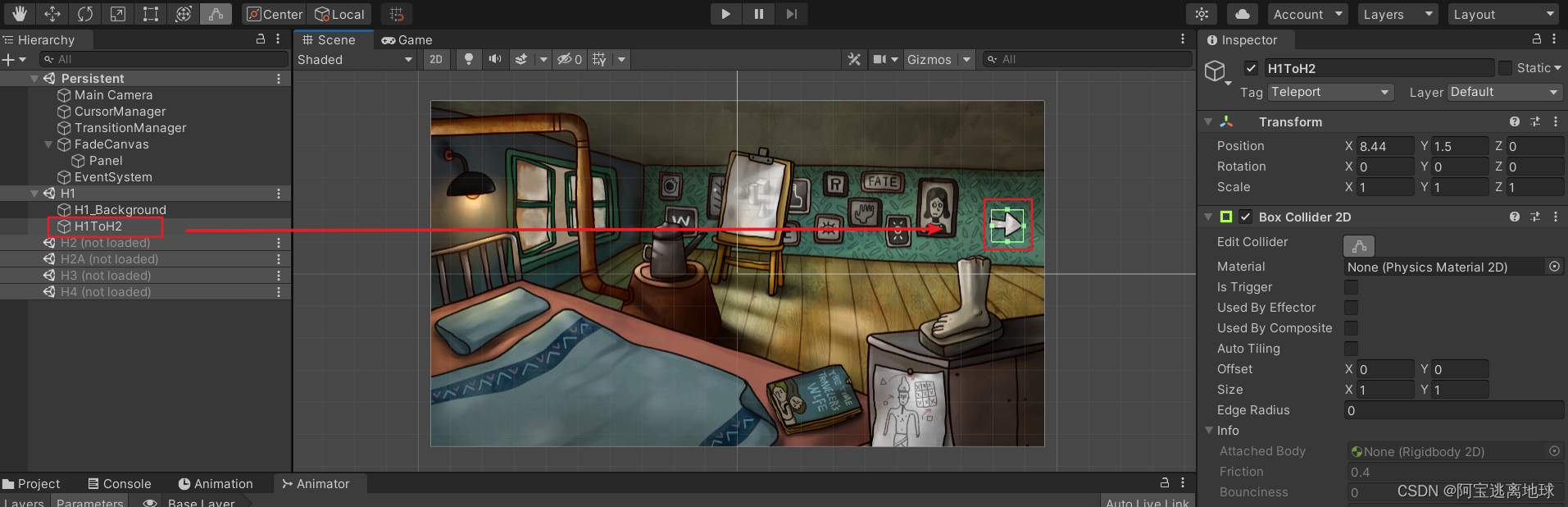Switch to the Game tab
This screenshot has width=1568, height=507.
(407, 39)
